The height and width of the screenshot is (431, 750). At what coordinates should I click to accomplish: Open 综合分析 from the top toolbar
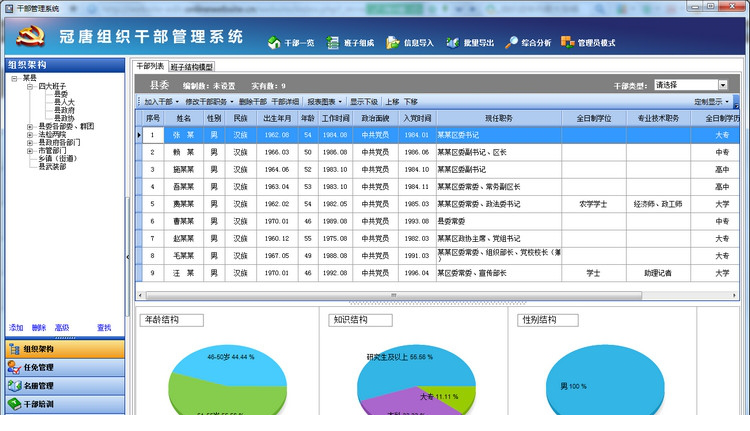click(528, 43)
